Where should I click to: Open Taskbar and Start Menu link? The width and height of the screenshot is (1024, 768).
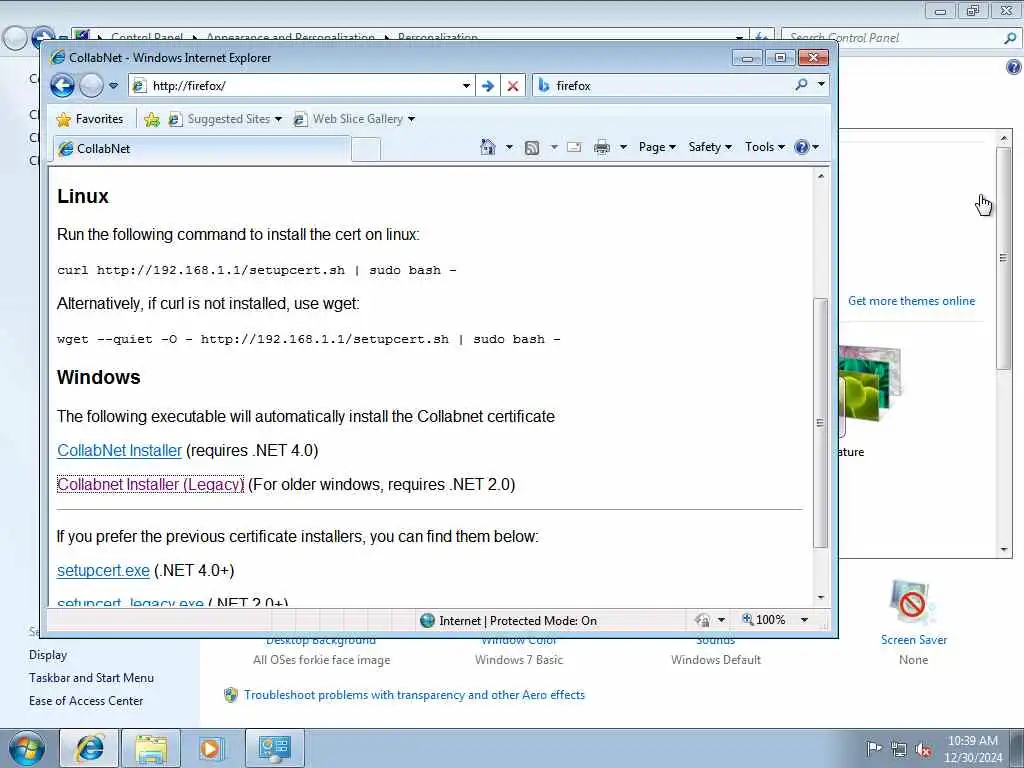click(91, 678)
